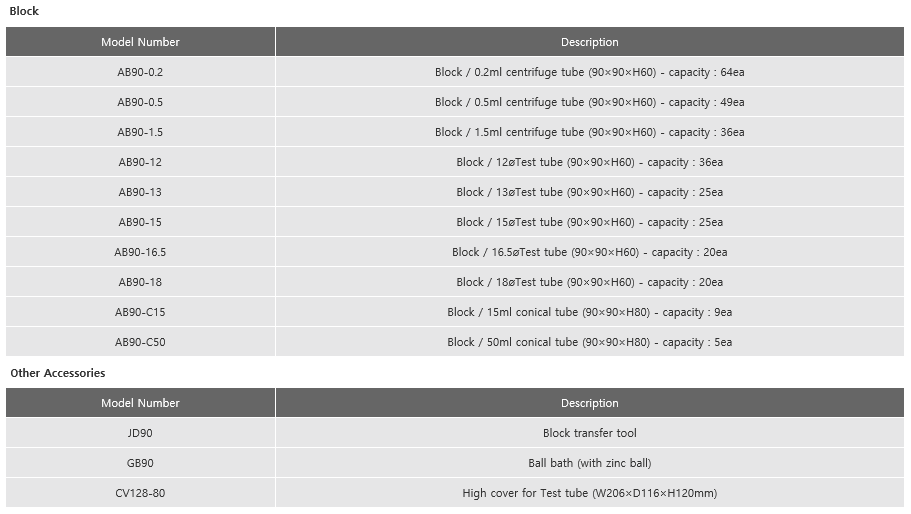Image resolution: width=911 pixels, height=514 pixels.
Task: Select the AB90-C50 model number
Action: 140,342
